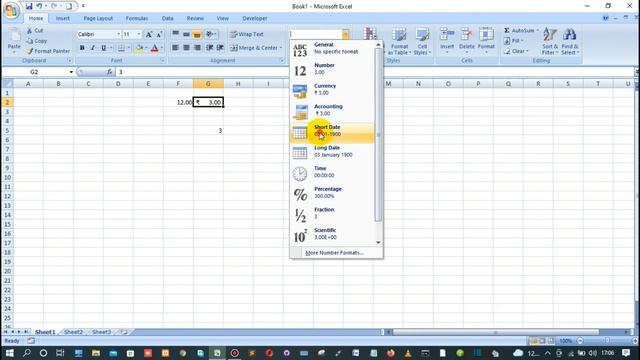Click the Office Button logo
Screen dimensions: 640x360
click(x=11, y=10)
